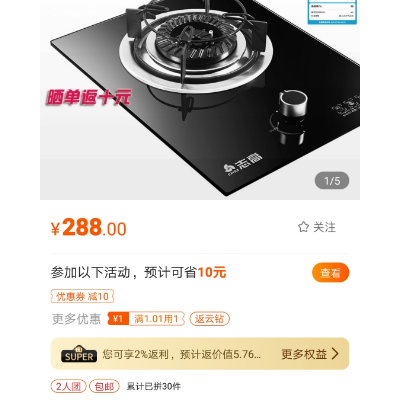Tap the 晒单返十元 promotional overlay text
This screenshot has width=400, height=400.
[x=88, y=97]
